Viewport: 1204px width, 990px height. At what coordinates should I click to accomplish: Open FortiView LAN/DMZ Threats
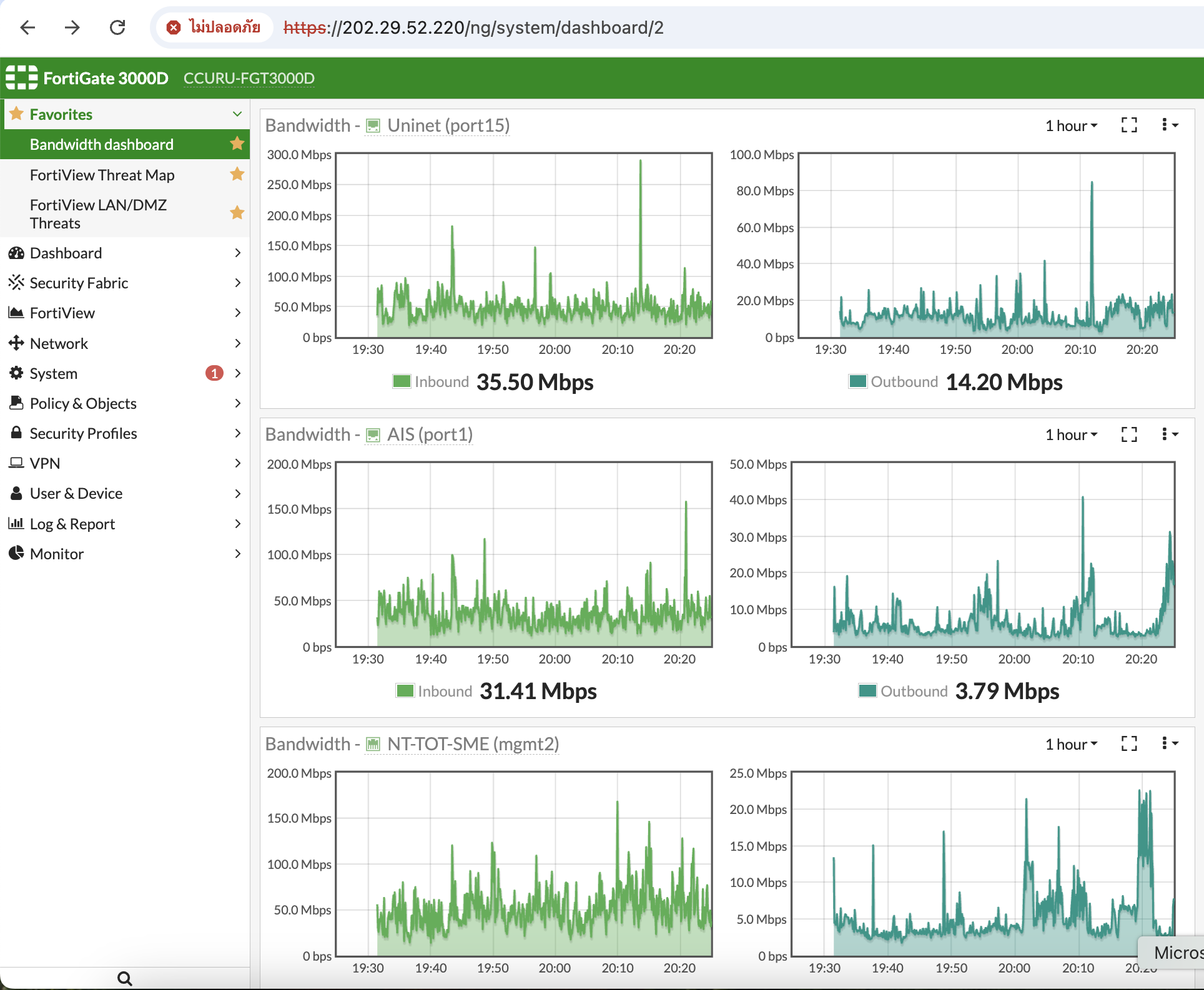pos(98,214)
